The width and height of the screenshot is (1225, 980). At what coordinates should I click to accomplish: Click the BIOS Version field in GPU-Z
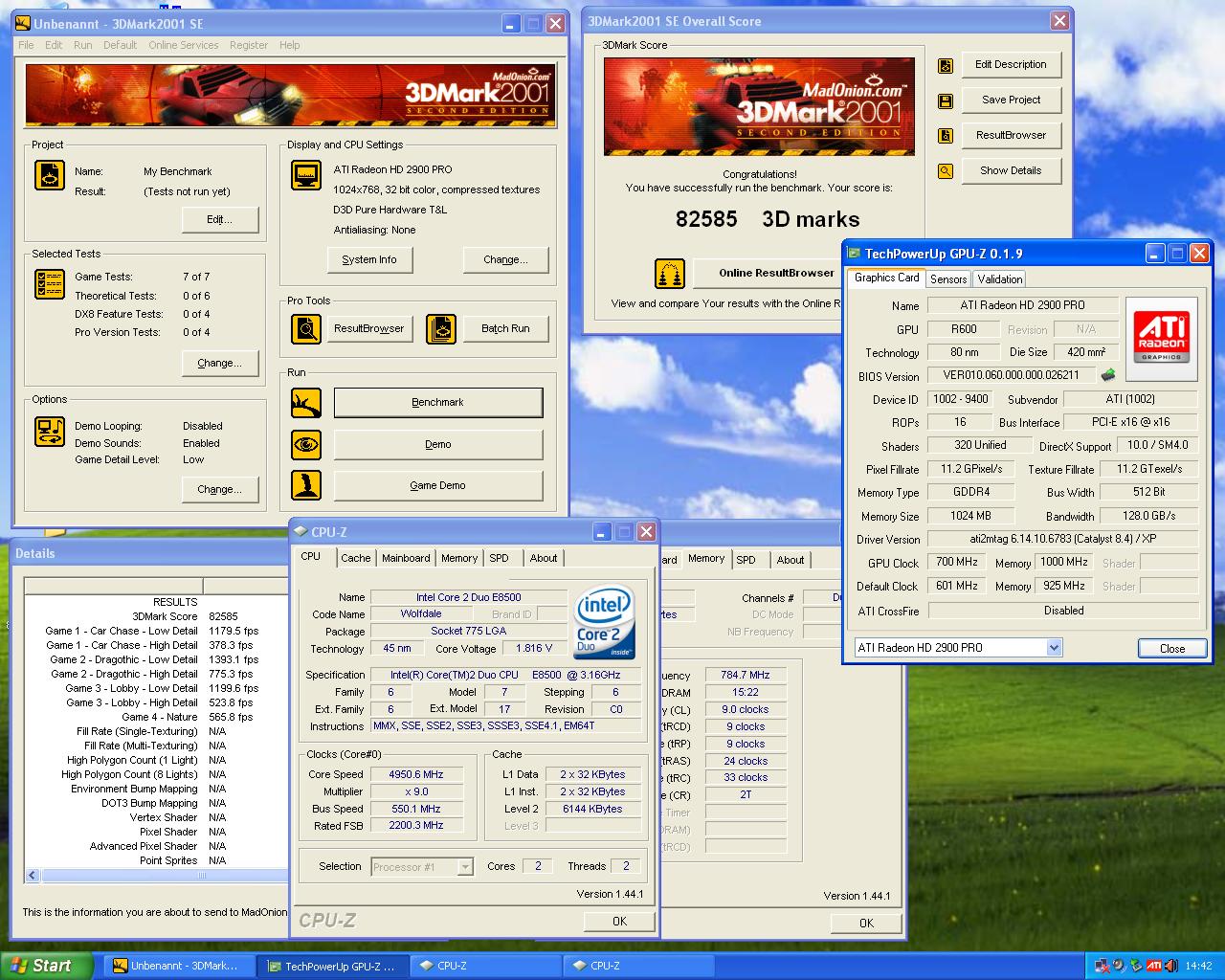(x=1012, y=375)
